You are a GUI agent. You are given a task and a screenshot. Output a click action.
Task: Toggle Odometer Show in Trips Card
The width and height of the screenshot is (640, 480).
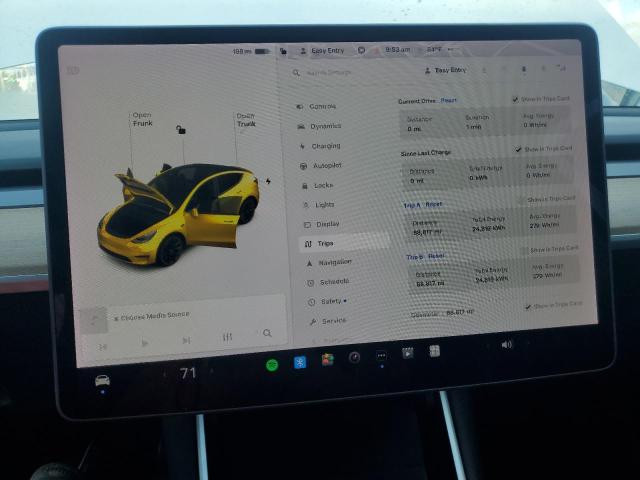[528, 307]
